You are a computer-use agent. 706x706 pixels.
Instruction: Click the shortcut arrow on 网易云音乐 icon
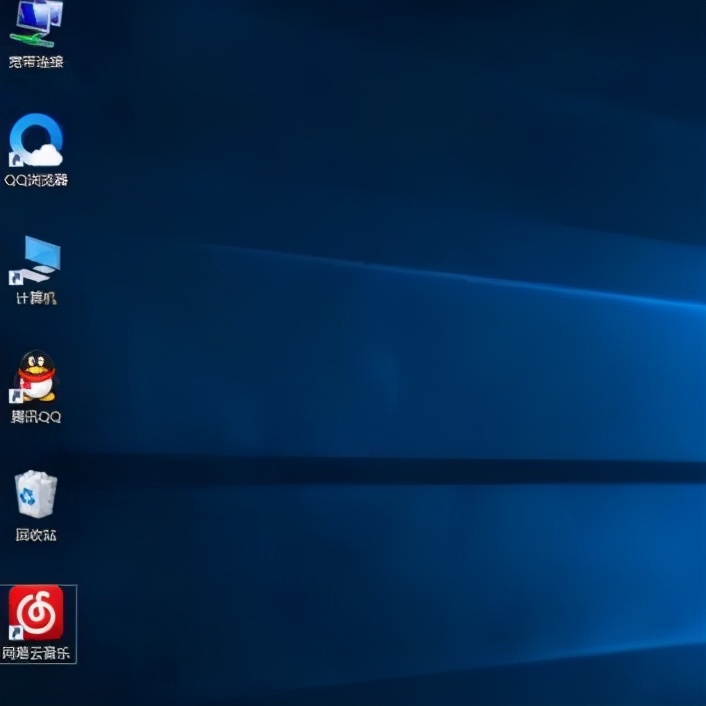16,632
